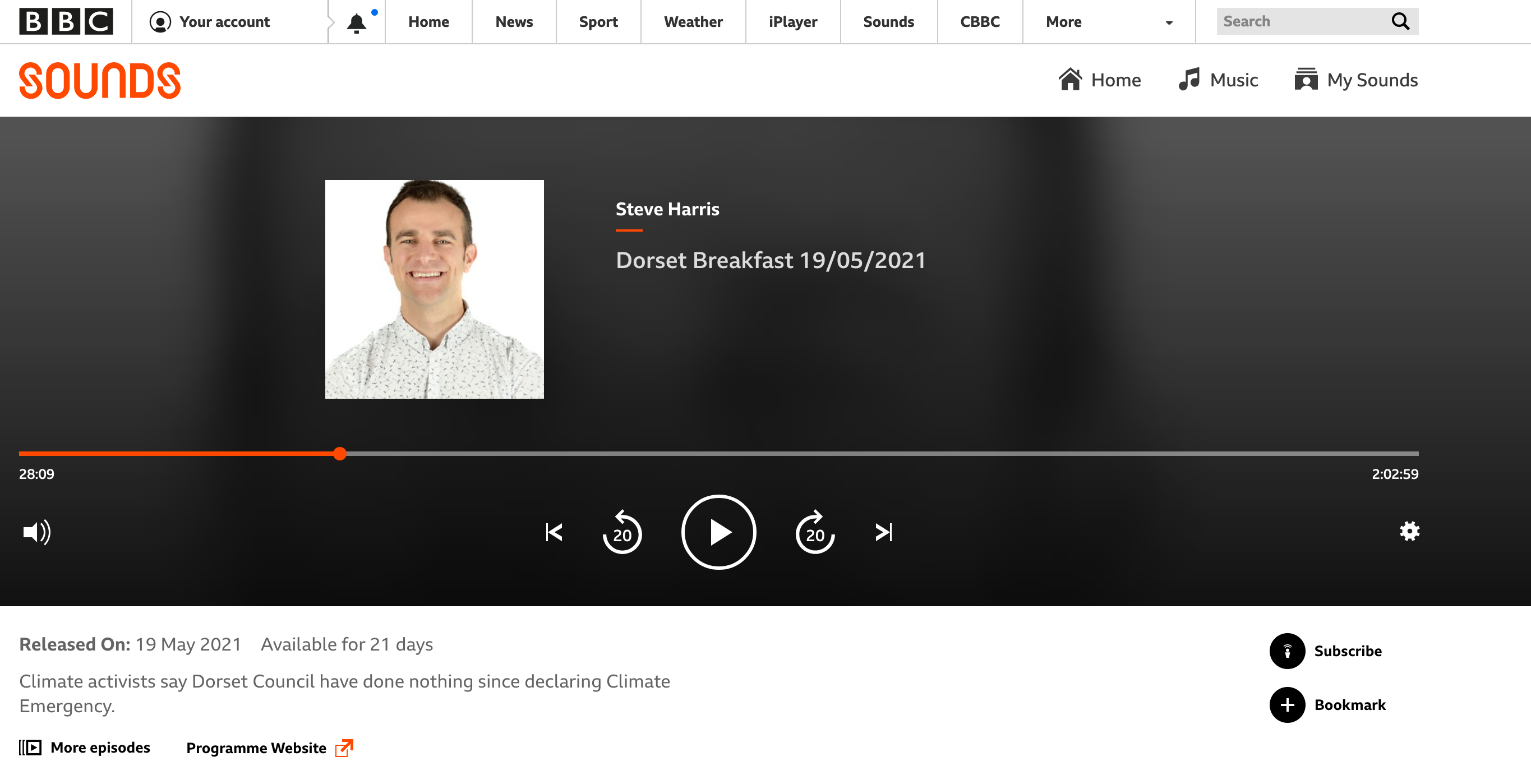Click the Steve Harris presenter photo
Image resolution: width=1531 pixels, height=784 pixels.
point(435,289)
